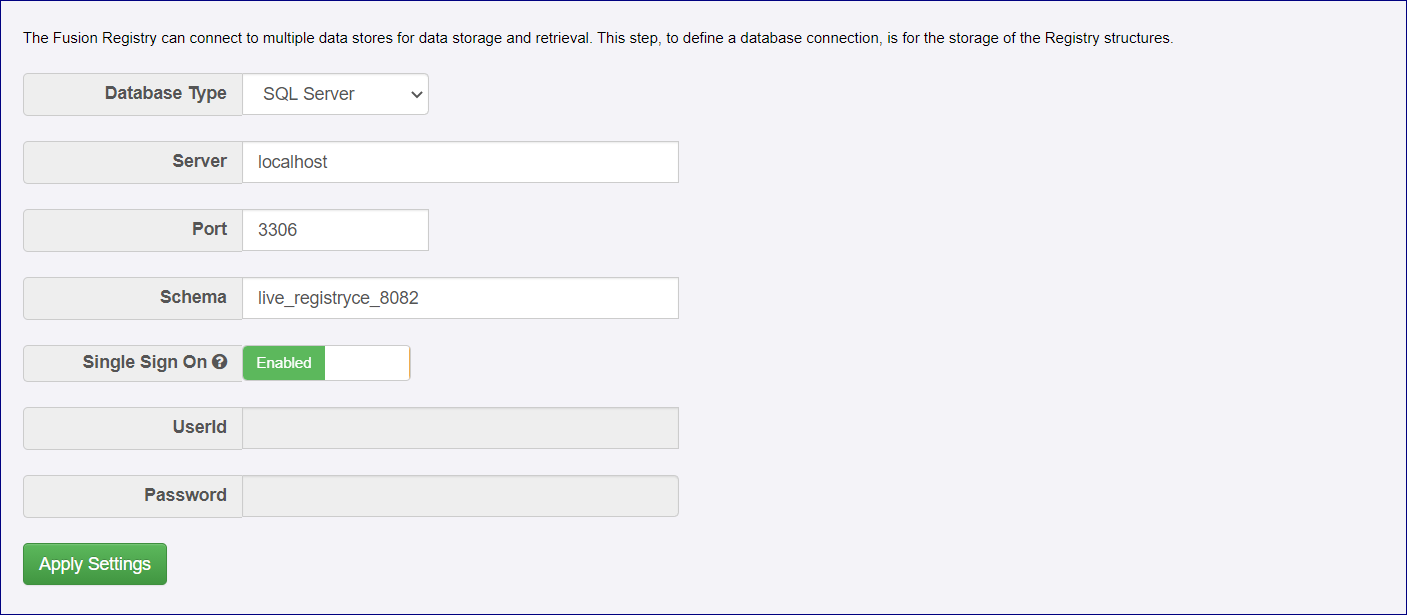Open the Database Type dropdown
The image size is (1407, 615).
pyautogui.click(x=335, y=94)
